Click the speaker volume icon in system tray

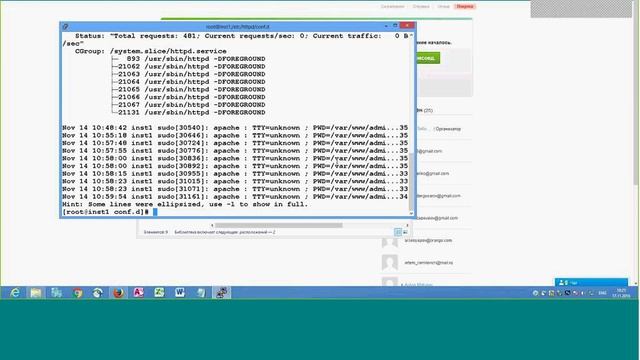coord(583,293)
